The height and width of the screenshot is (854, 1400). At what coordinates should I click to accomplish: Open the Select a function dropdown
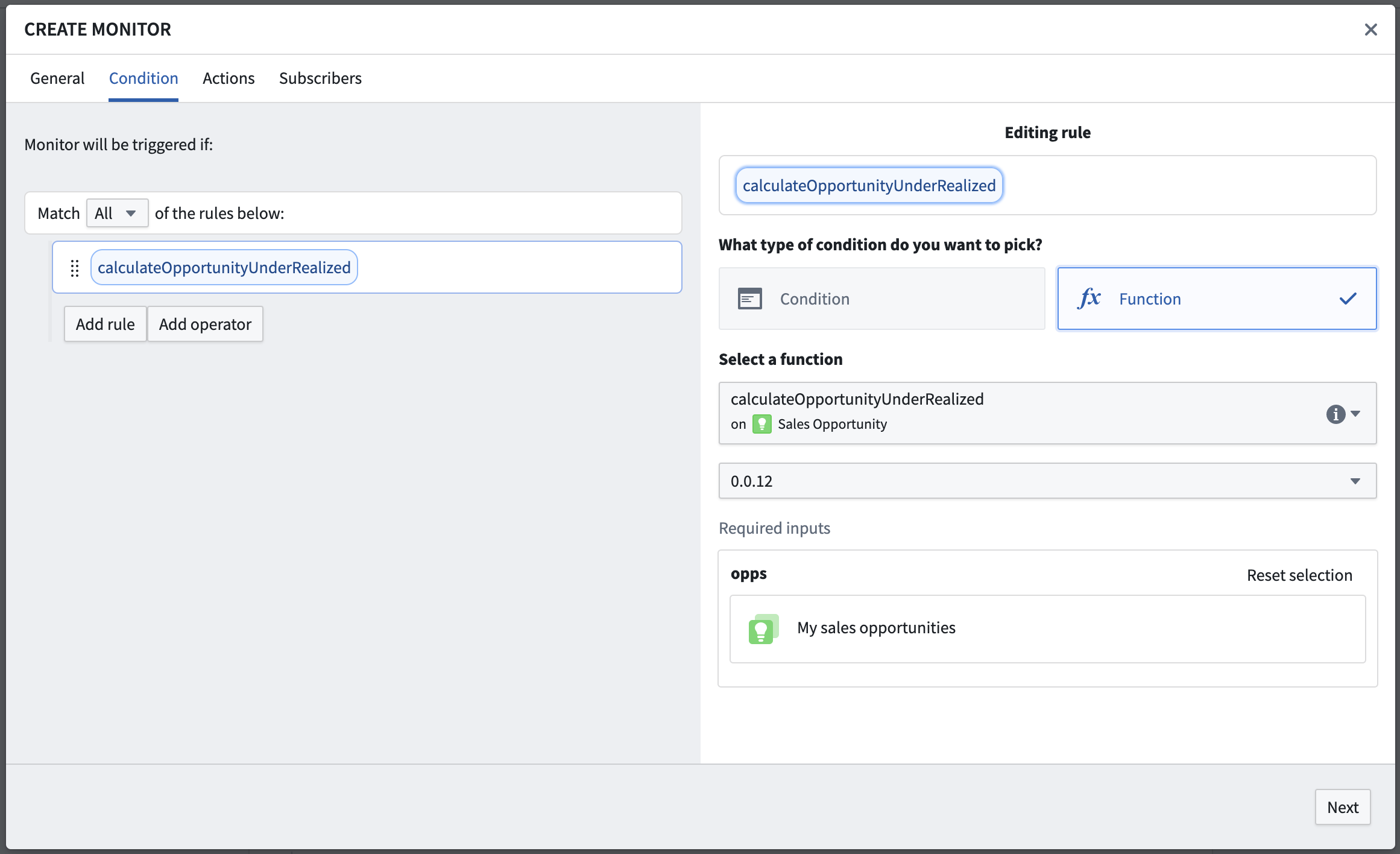(x=1047, y=413)
